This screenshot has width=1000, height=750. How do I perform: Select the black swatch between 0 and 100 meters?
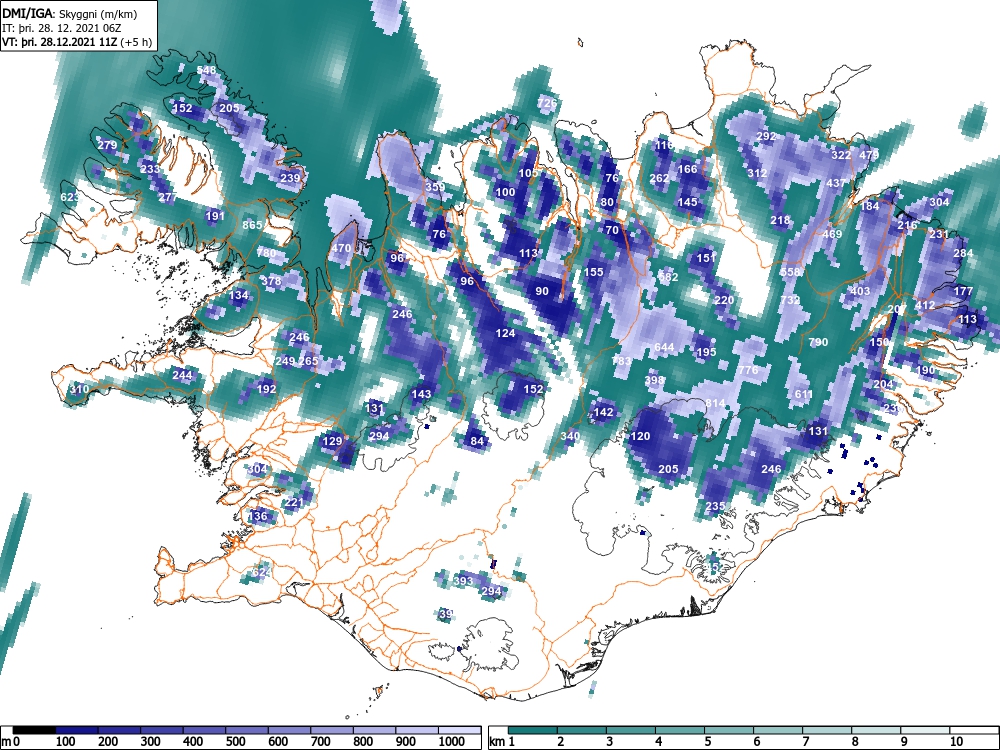[x=34, y=730]
